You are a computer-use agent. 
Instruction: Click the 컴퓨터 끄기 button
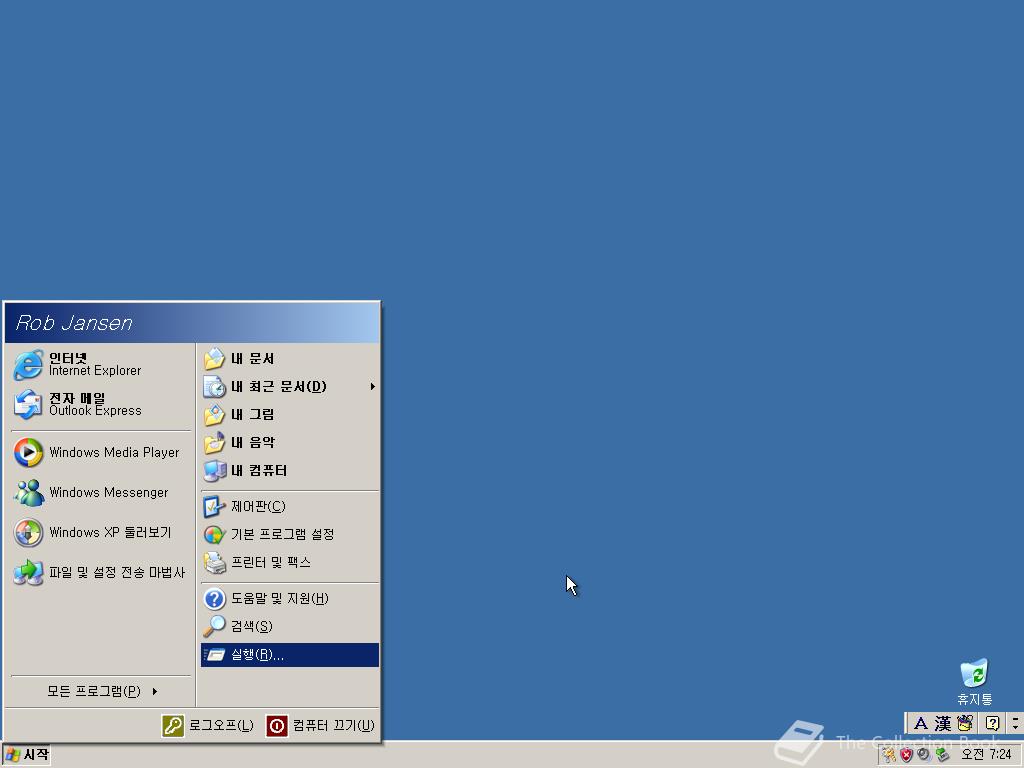321,726
